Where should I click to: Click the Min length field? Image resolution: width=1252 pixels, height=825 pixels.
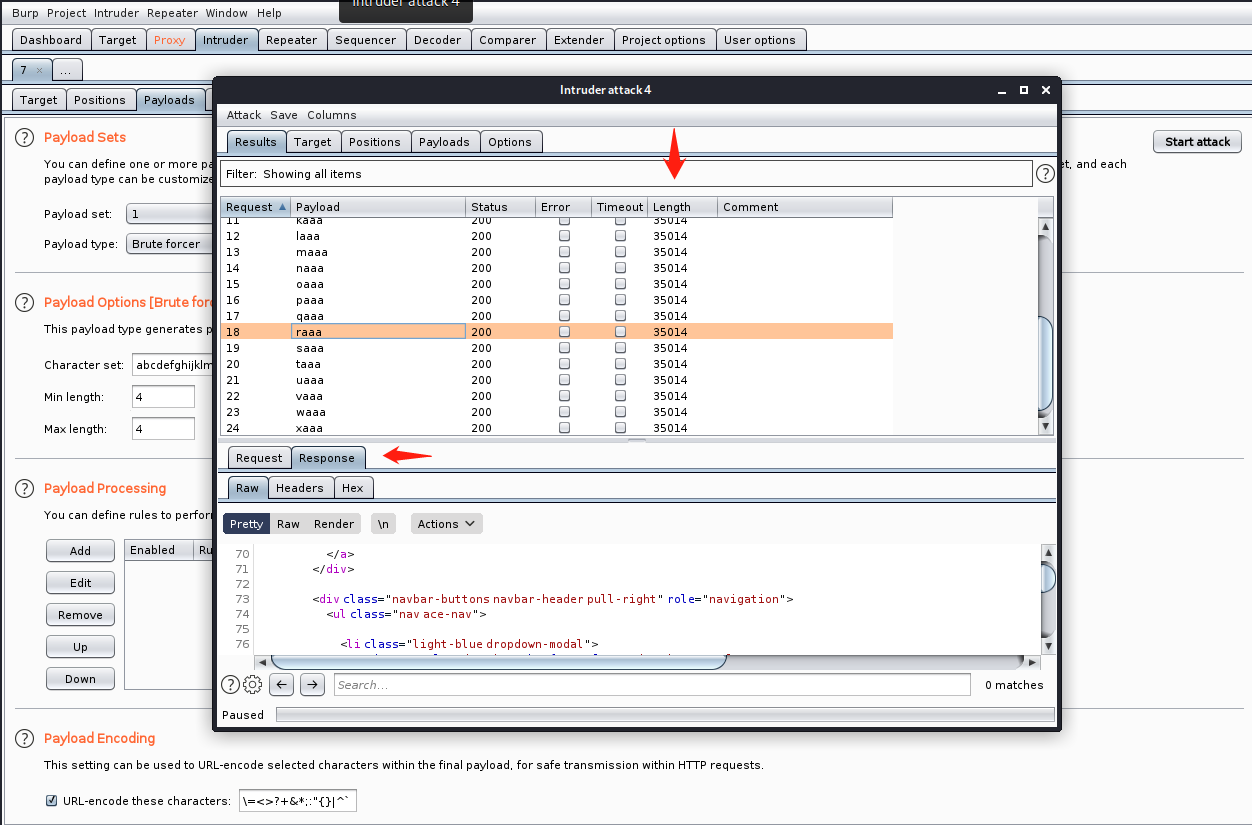[163, 397]
